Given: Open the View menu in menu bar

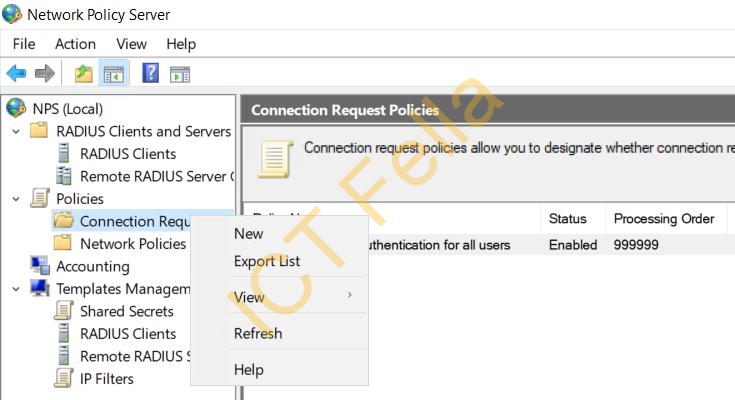Looking at the screenshot, I should point(132,44).
